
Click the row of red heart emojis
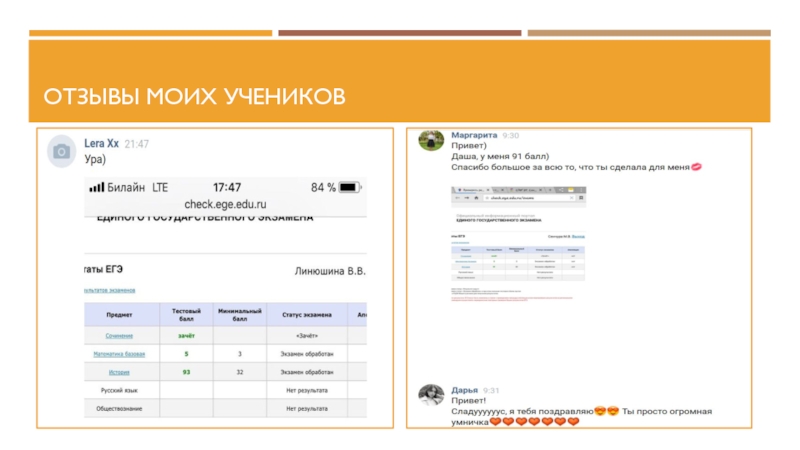click(534, 421)
